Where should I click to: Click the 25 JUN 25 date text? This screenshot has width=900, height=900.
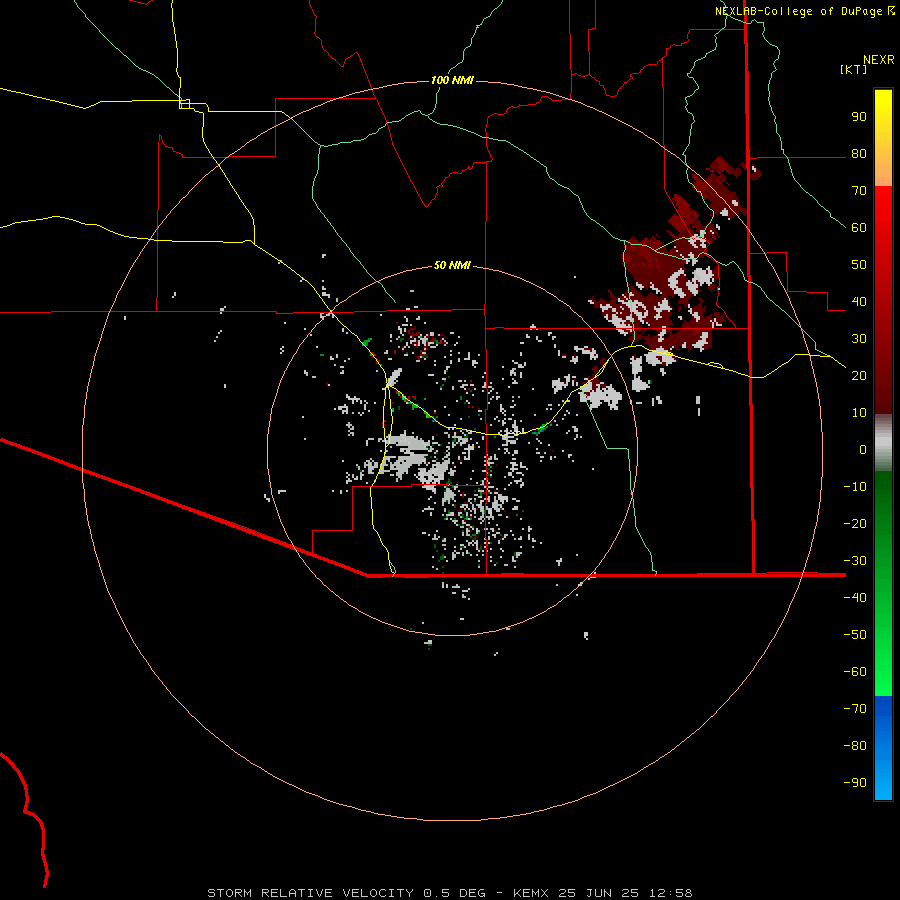(598, 893)
